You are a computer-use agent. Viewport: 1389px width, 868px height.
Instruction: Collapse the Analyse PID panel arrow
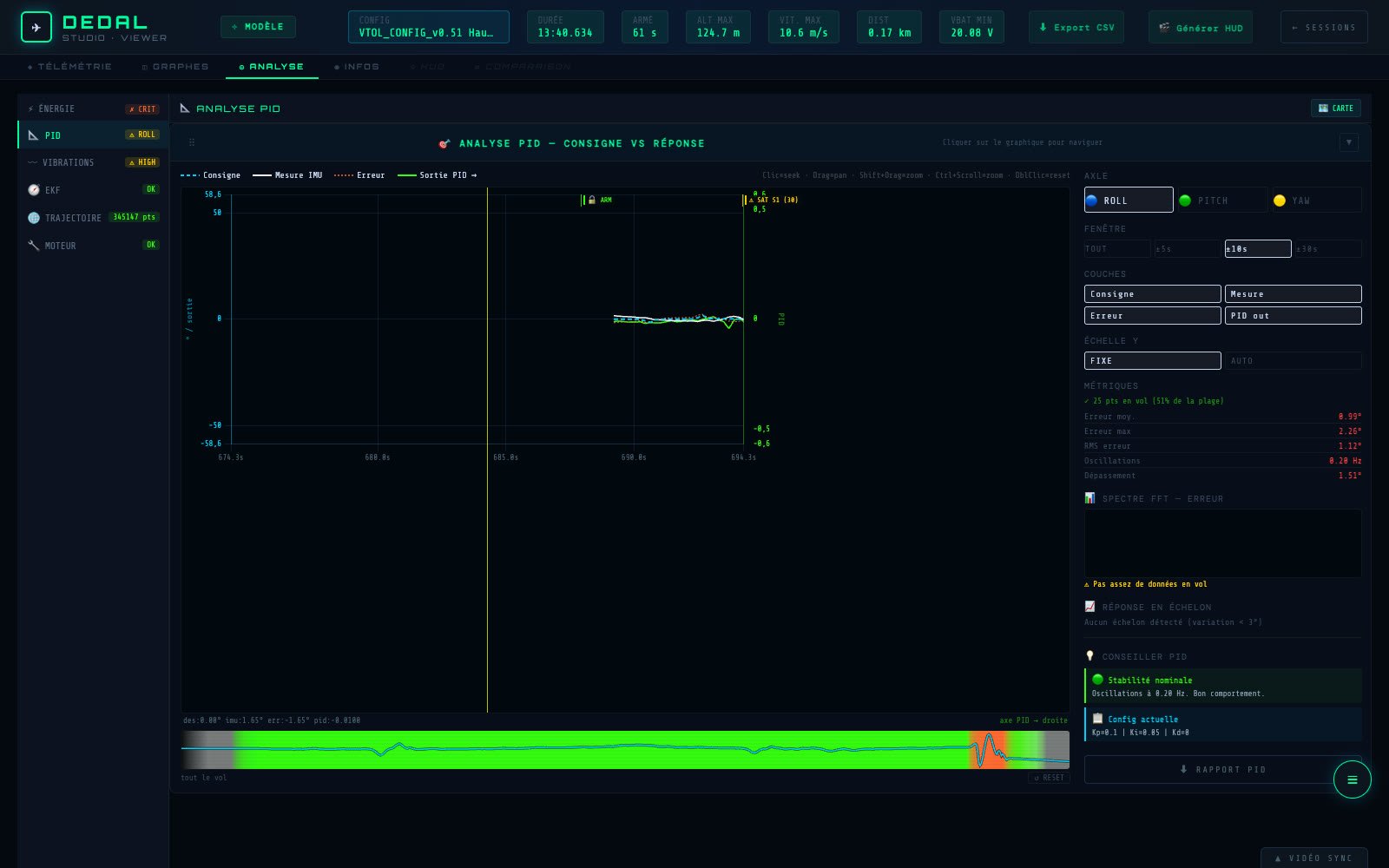click(x=1348, y=142)
